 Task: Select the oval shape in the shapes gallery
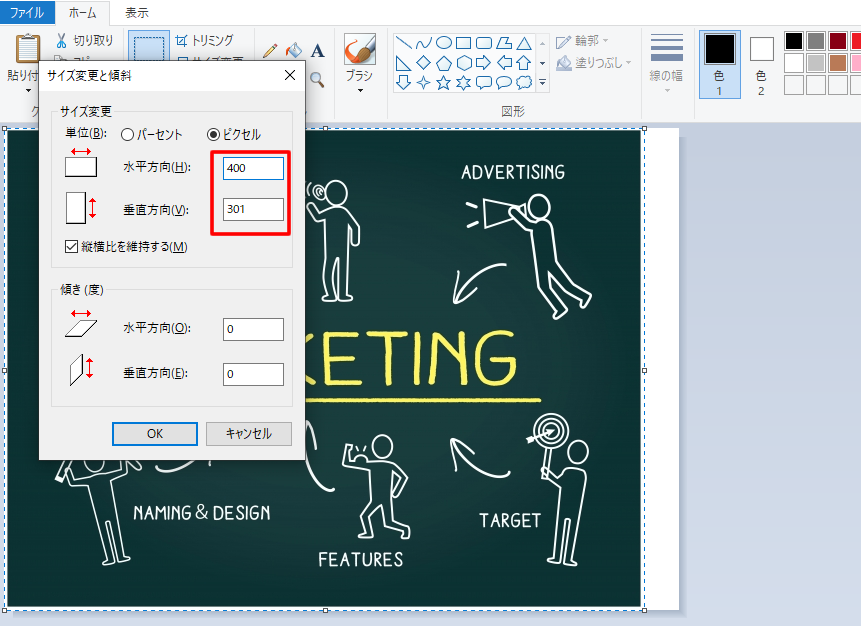(443, 42)
